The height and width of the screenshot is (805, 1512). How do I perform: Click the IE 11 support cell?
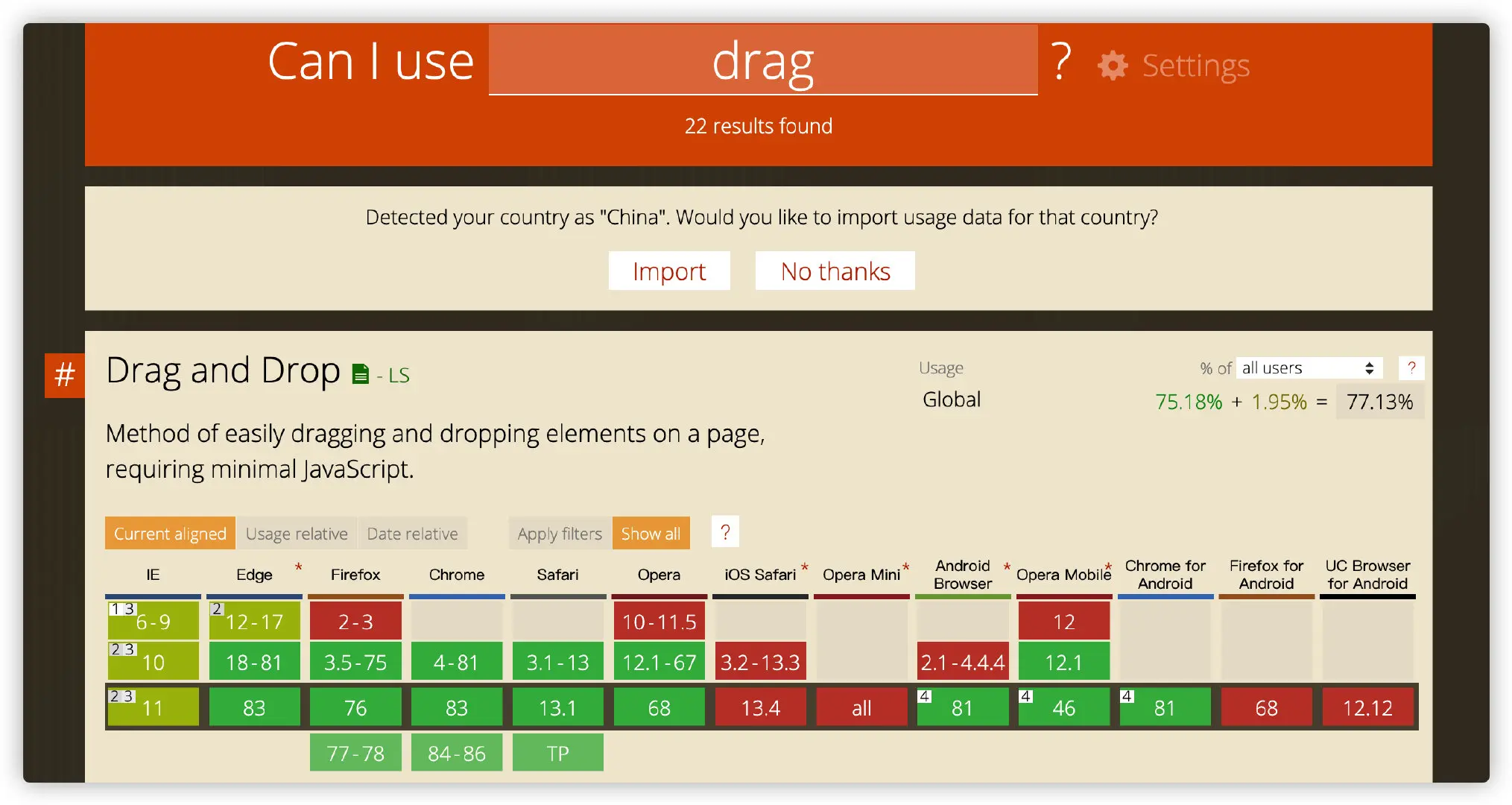153,707
